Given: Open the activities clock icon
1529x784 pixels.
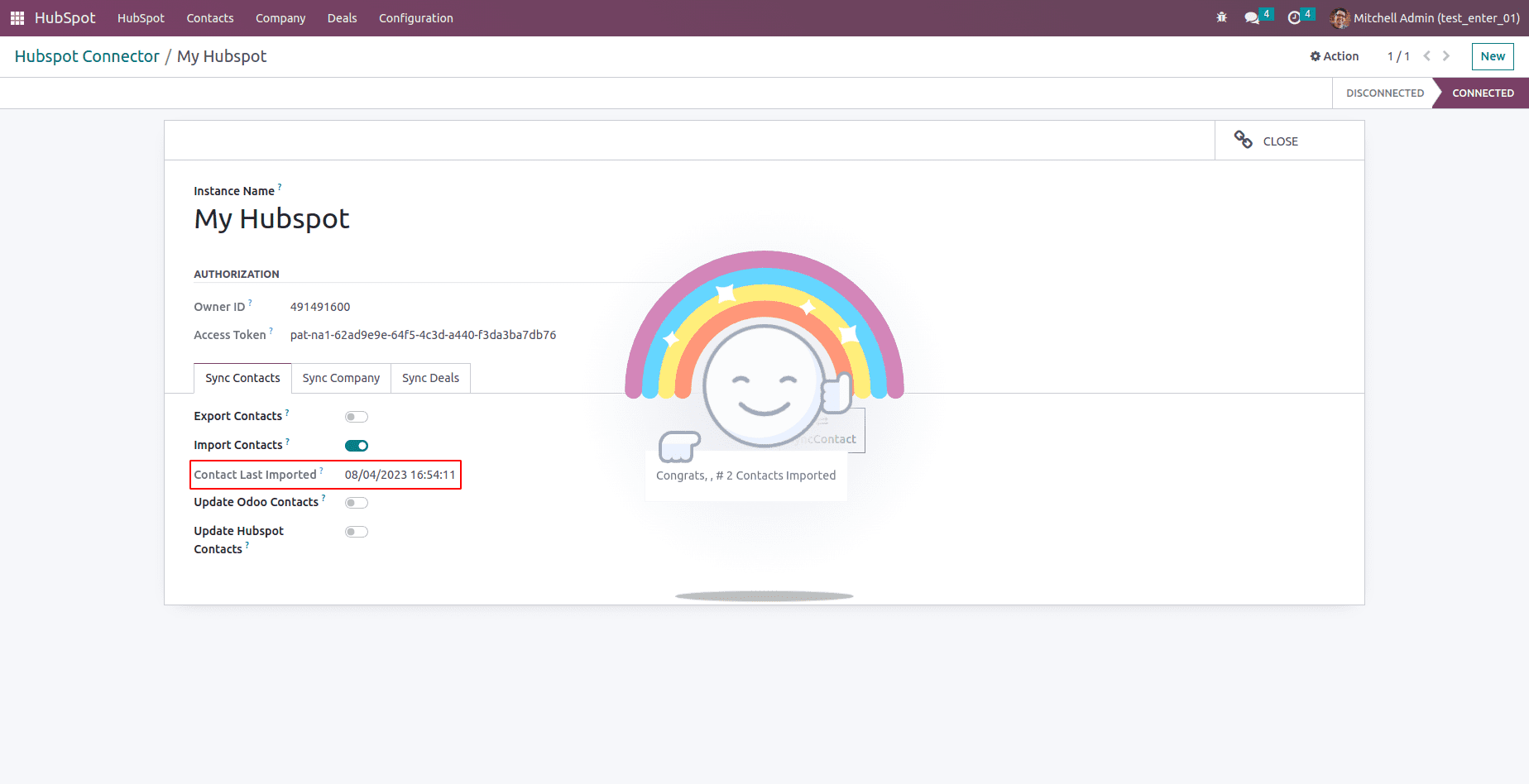Looking at the screenshot, I should coord(1295,17).
